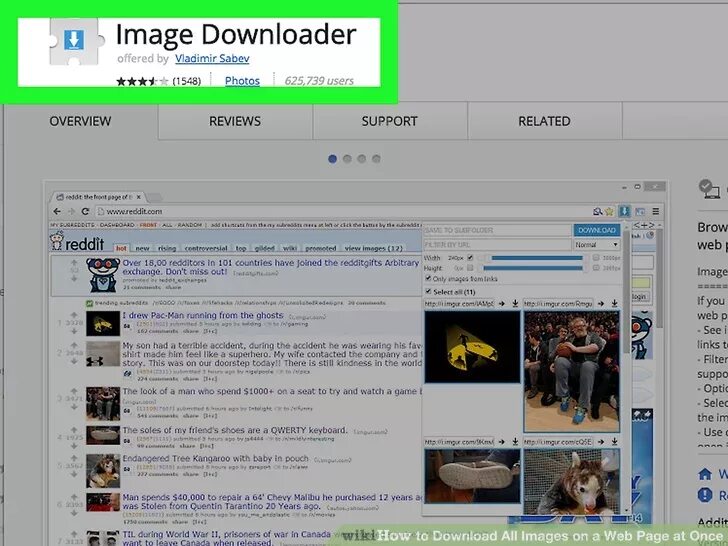Select the third screenshot carousel dot
728x546 pixels.
click(x=361, y=159)
